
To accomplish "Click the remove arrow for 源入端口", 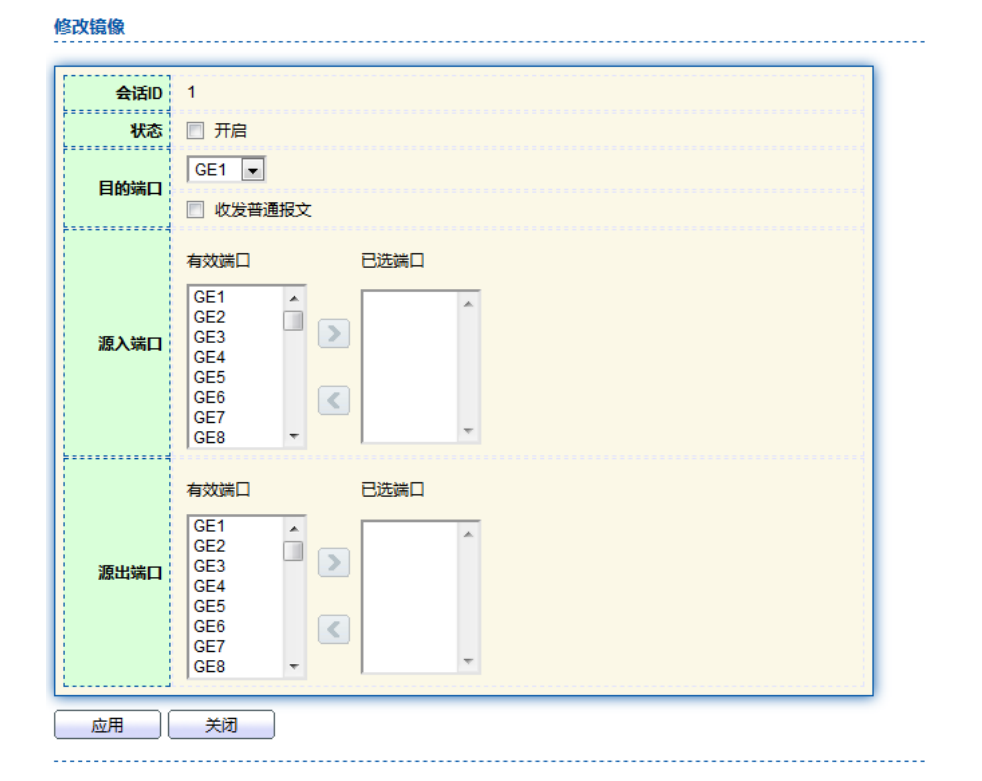I will pos(333,401).
